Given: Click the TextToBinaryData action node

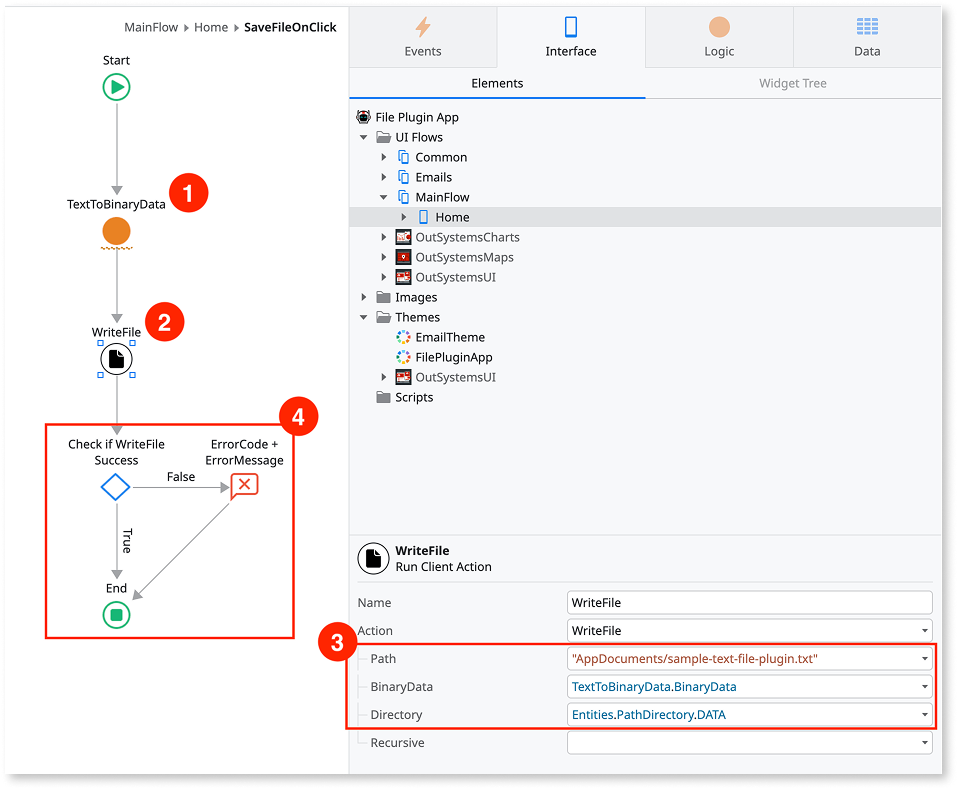Looking at the screenshot, I should [116, 232].
